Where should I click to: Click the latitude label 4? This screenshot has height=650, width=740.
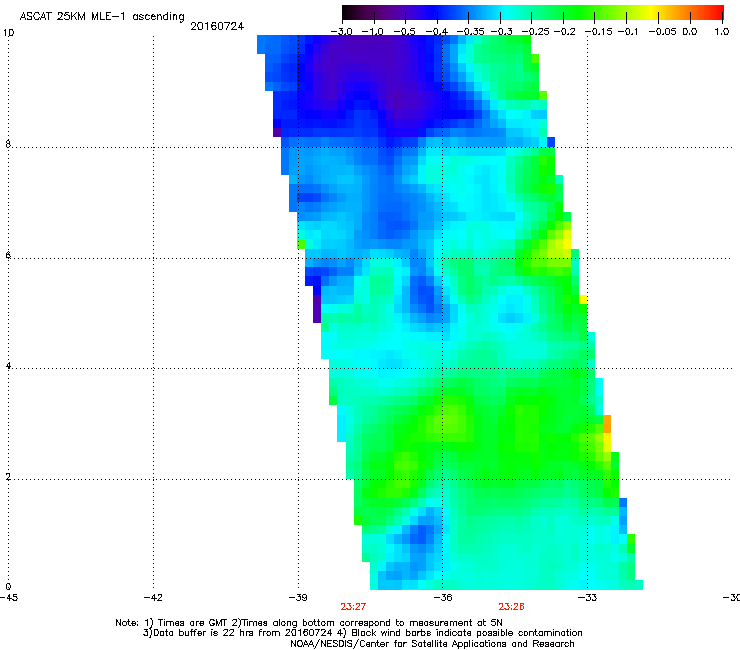[8, 365]
